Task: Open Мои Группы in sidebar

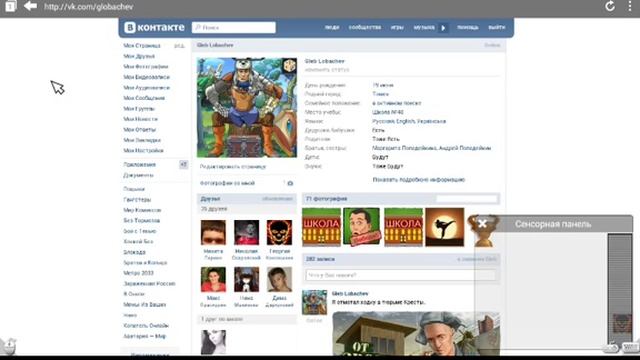Action: (x=139, y=109)
